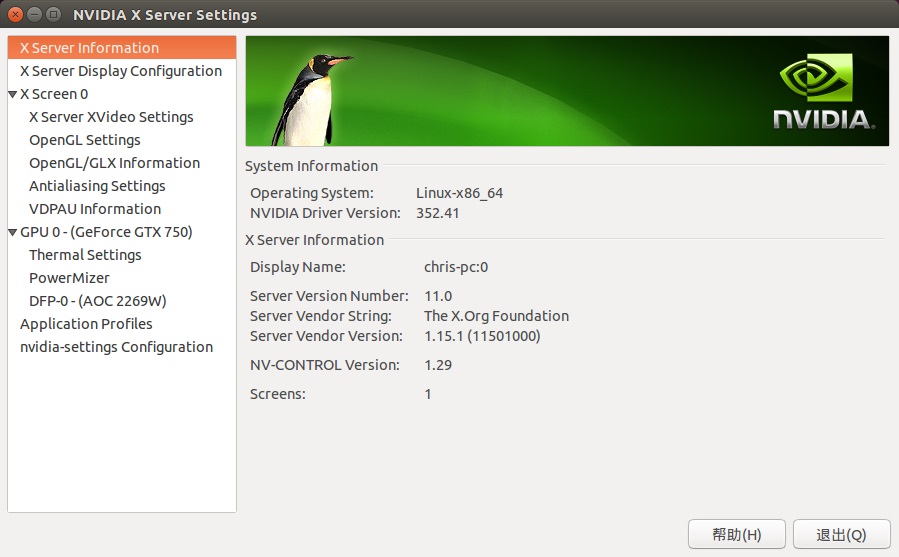This screenshot has height=557, width=899.
Task: Open the OpenGL Settings page
Action: 85,139
